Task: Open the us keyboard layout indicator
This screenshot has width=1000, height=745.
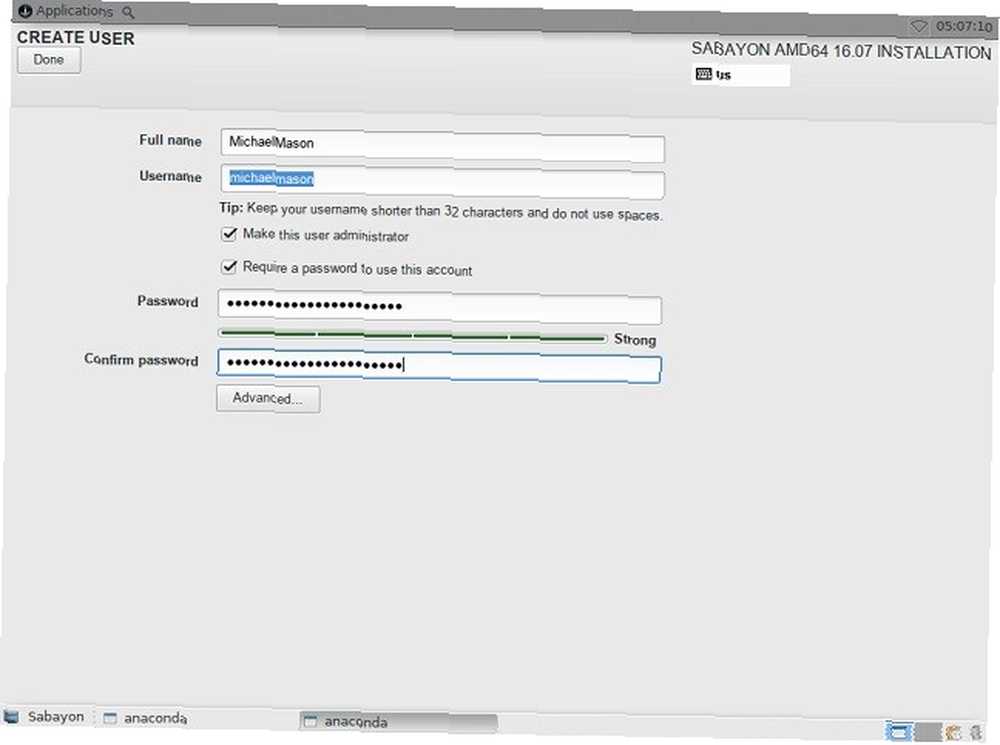Action: coord(740,75)
